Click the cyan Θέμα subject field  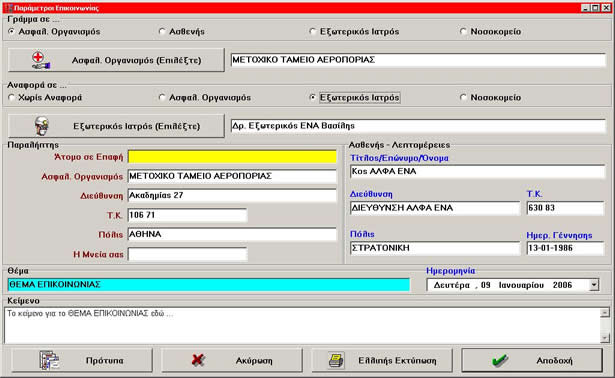(x=209, y=285)
